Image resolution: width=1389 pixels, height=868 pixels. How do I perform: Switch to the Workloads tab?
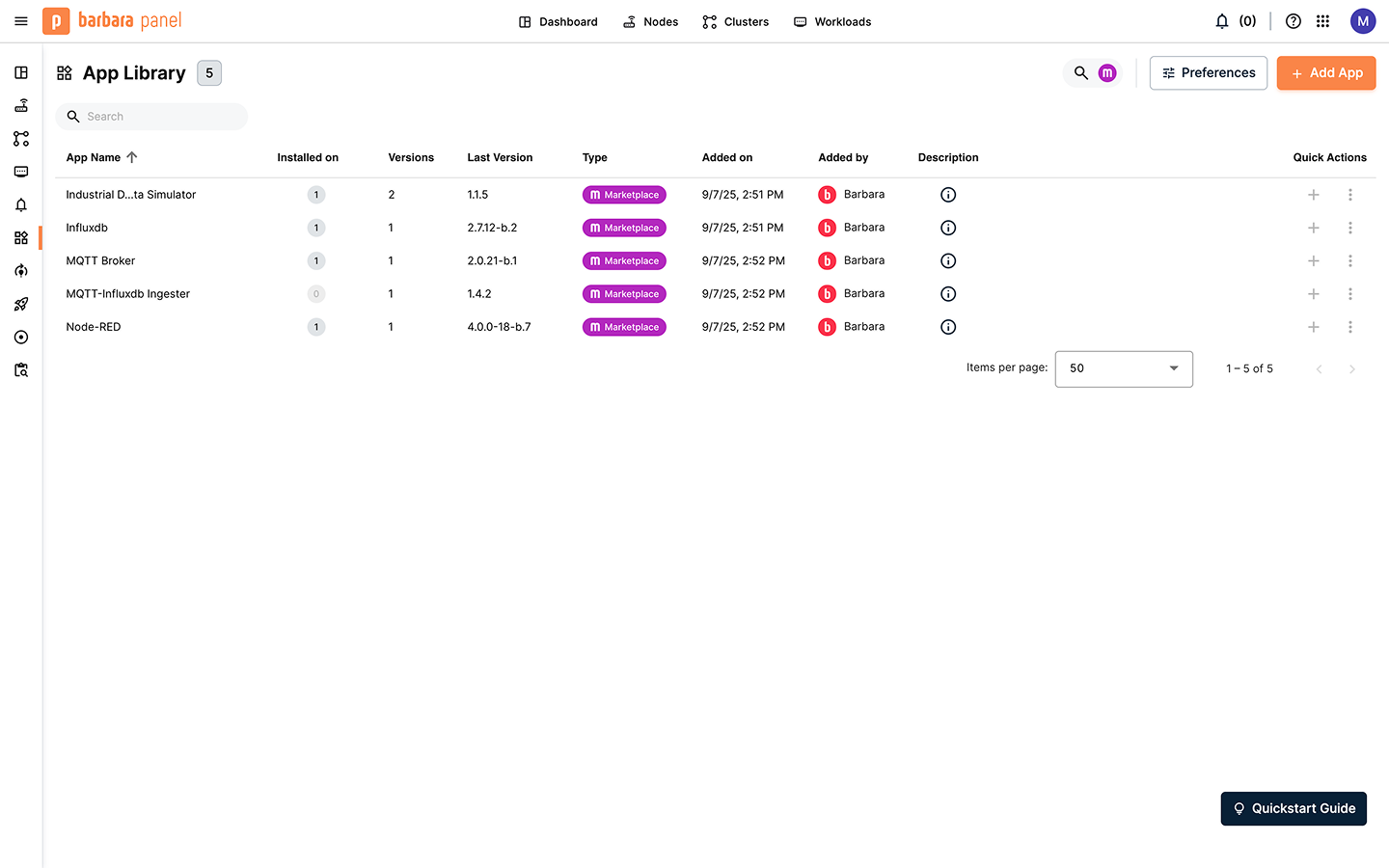pyautogui.click(x=832, y=21)
